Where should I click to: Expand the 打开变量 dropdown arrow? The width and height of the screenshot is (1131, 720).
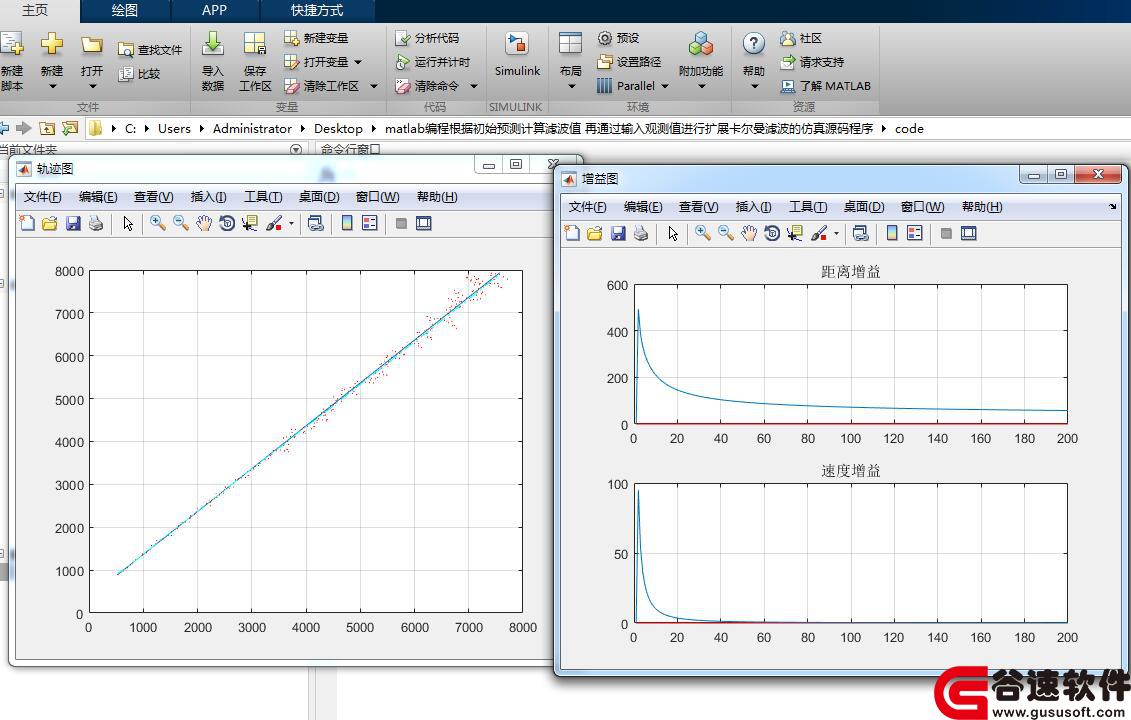[x=358, y=62]
